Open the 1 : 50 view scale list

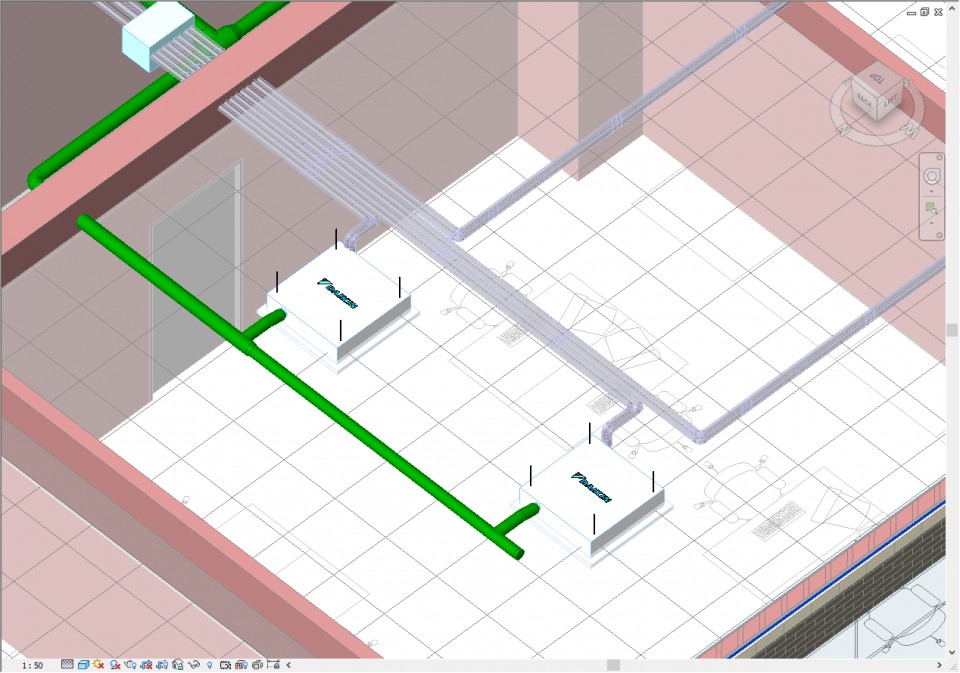pos(32,665)
